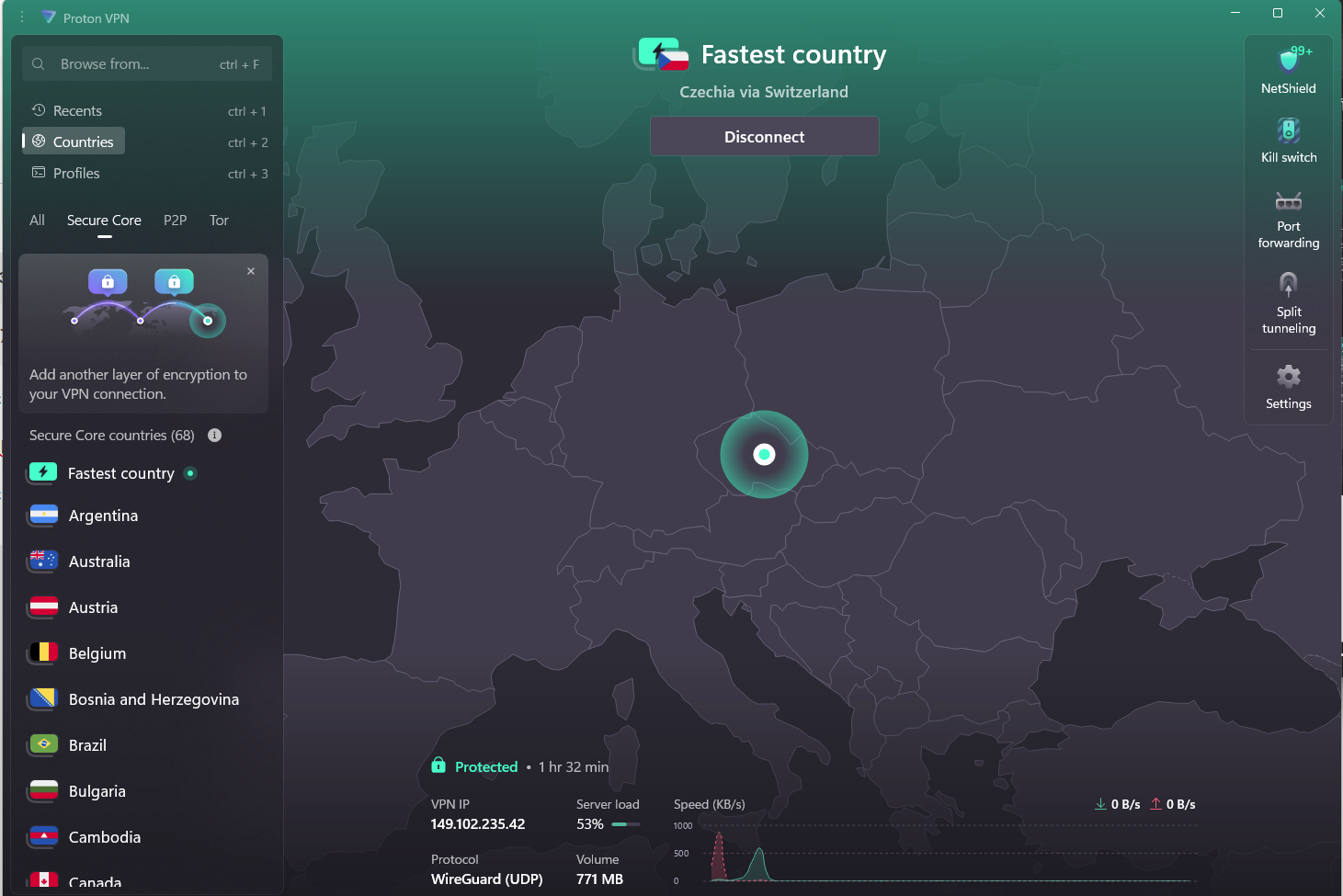
Task: Click the connected server map marker
Action: coord(764,454)
